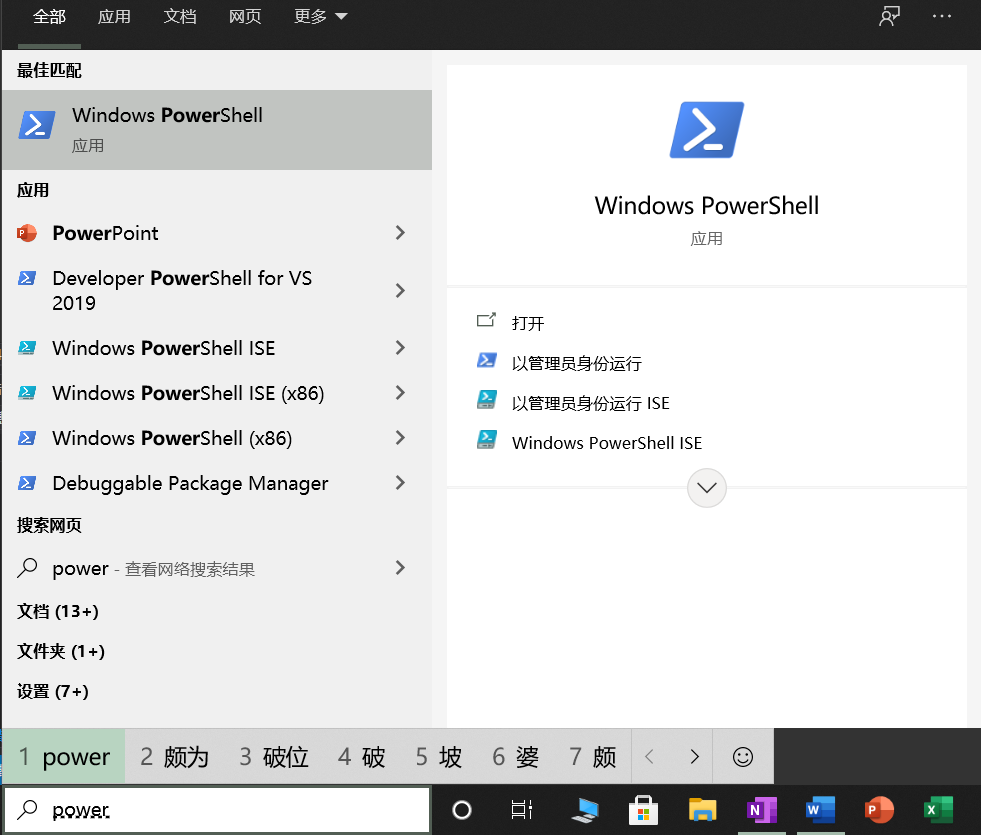
Task: Click Open (打开) in the preview pane
Action: tap(528, 323)
